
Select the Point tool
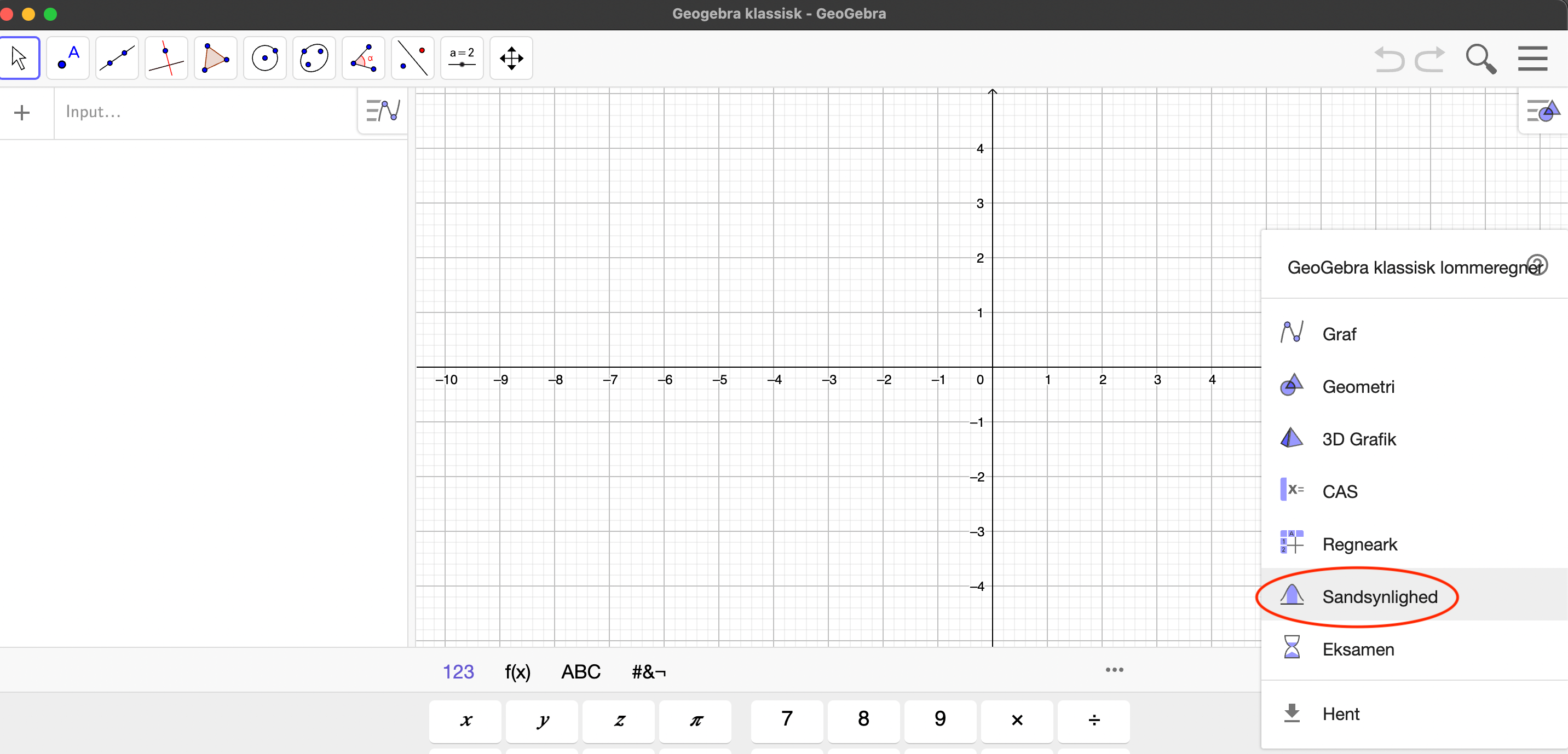(x=68, y=59)
